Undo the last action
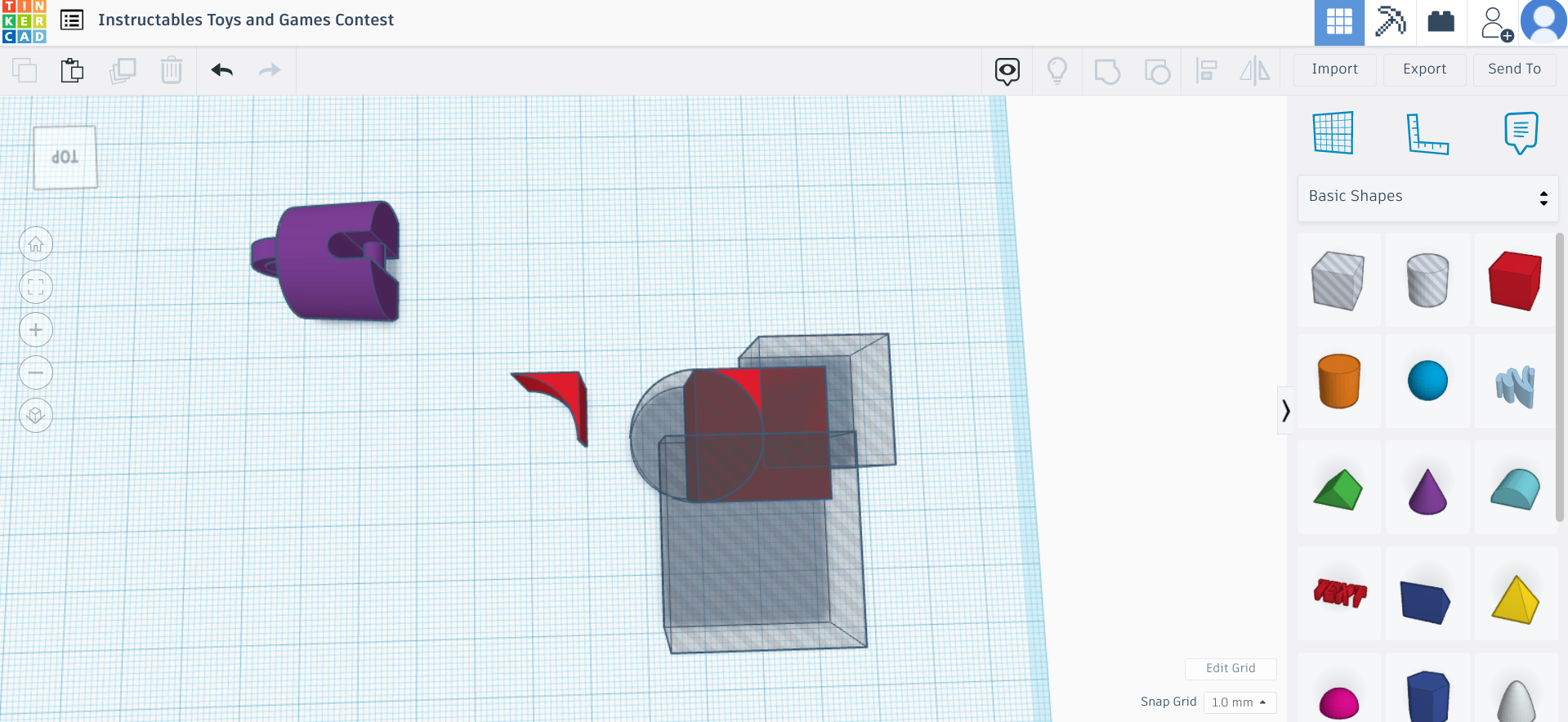This screenshot has width=1568, height=722. 222,70
